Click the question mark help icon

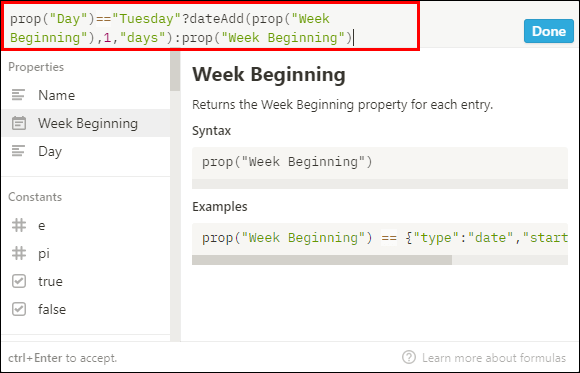[x=409, y=357]
